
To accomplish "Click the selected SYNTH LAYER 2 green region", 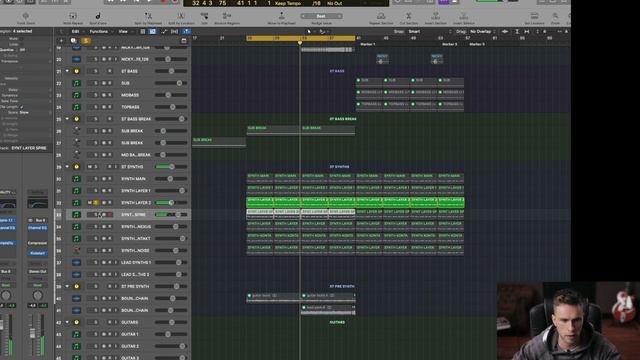I will [355, 202].
